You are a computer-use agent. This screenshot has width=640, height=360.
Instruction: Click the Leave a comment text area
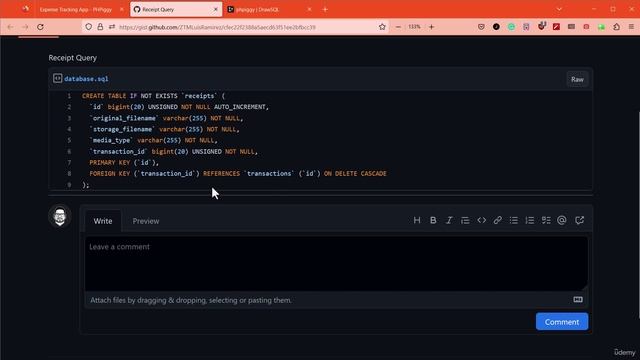coord(336,264)
